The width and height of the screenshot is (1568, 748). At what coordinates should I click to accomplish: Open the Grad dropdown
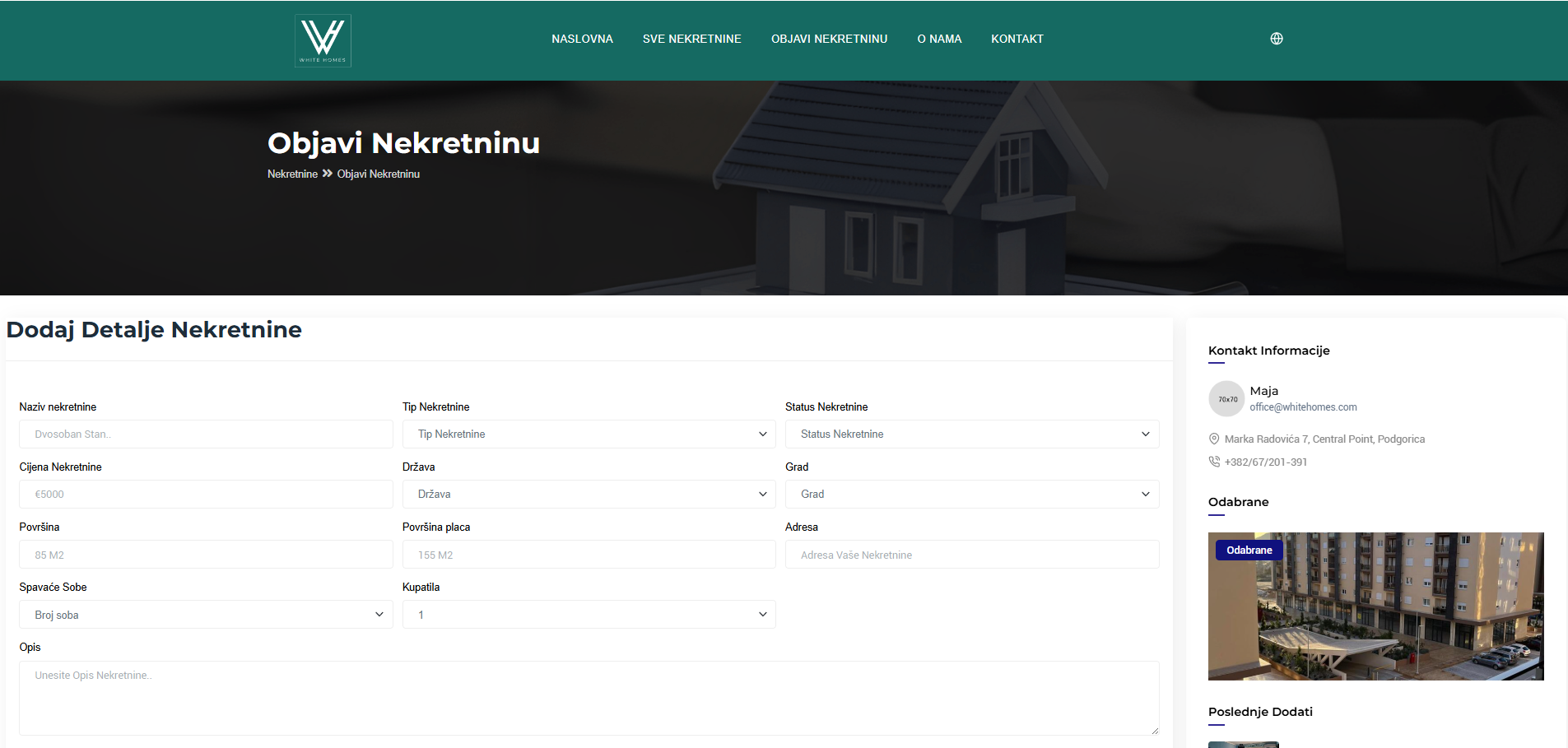(971, 495)
